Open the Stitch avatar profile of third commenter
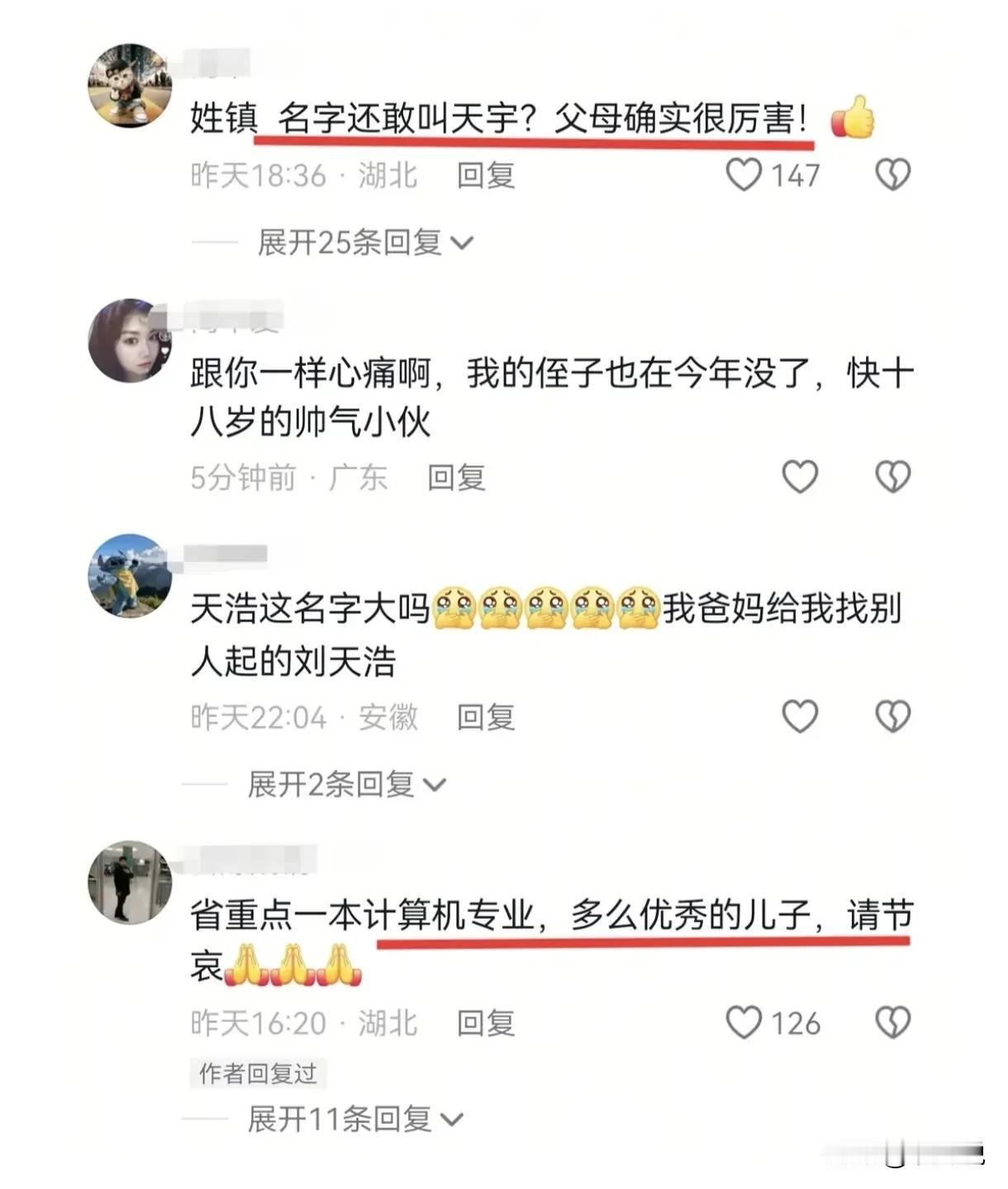 click(130, 576)
